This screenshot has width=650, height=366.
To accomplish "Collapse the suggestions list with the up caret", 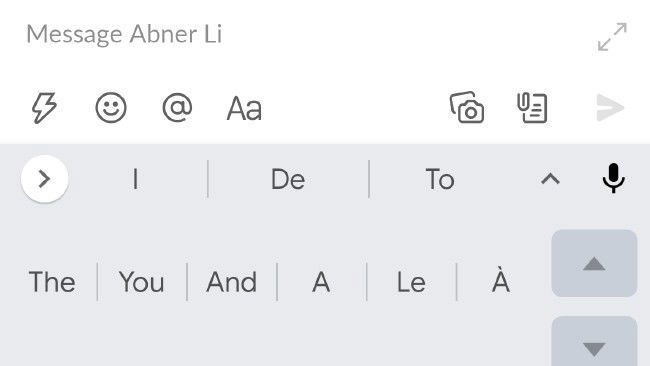I will click(x=550, y=179).
